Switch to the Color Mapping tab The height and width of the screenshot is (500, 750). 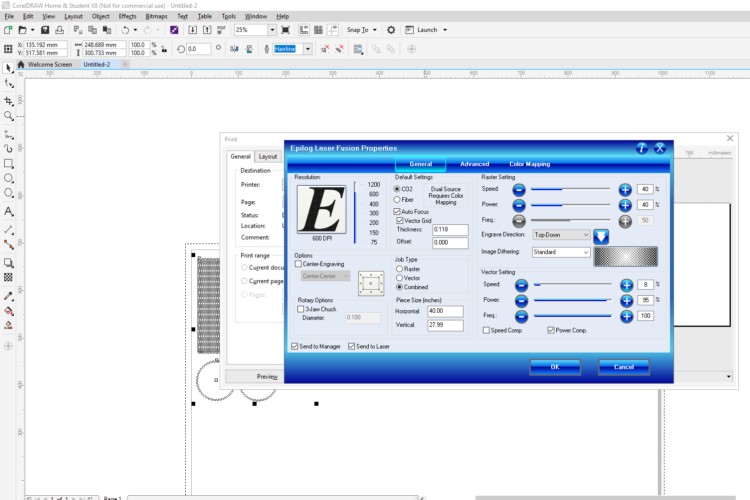coord(529,164)
